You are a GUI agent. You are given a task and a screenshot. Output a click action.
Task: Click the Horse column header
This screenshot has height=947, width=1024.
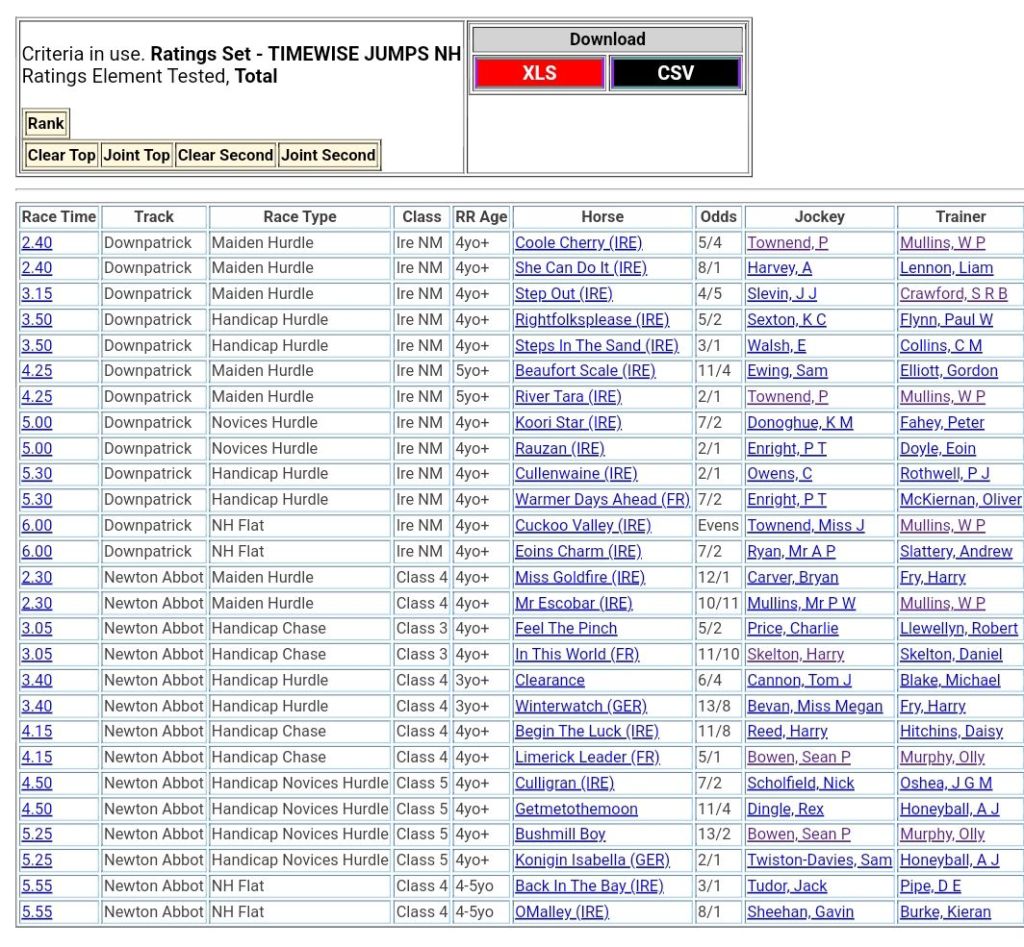(602, 217)
